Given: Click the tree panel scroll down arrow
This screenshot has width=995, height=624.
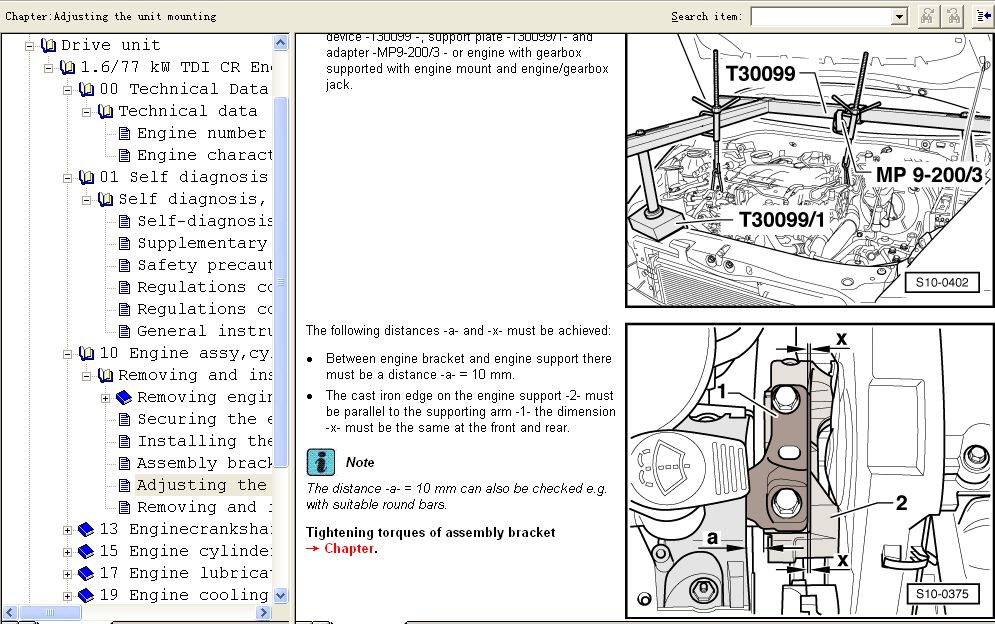Looking at the screenshot, I should (280, 595).
